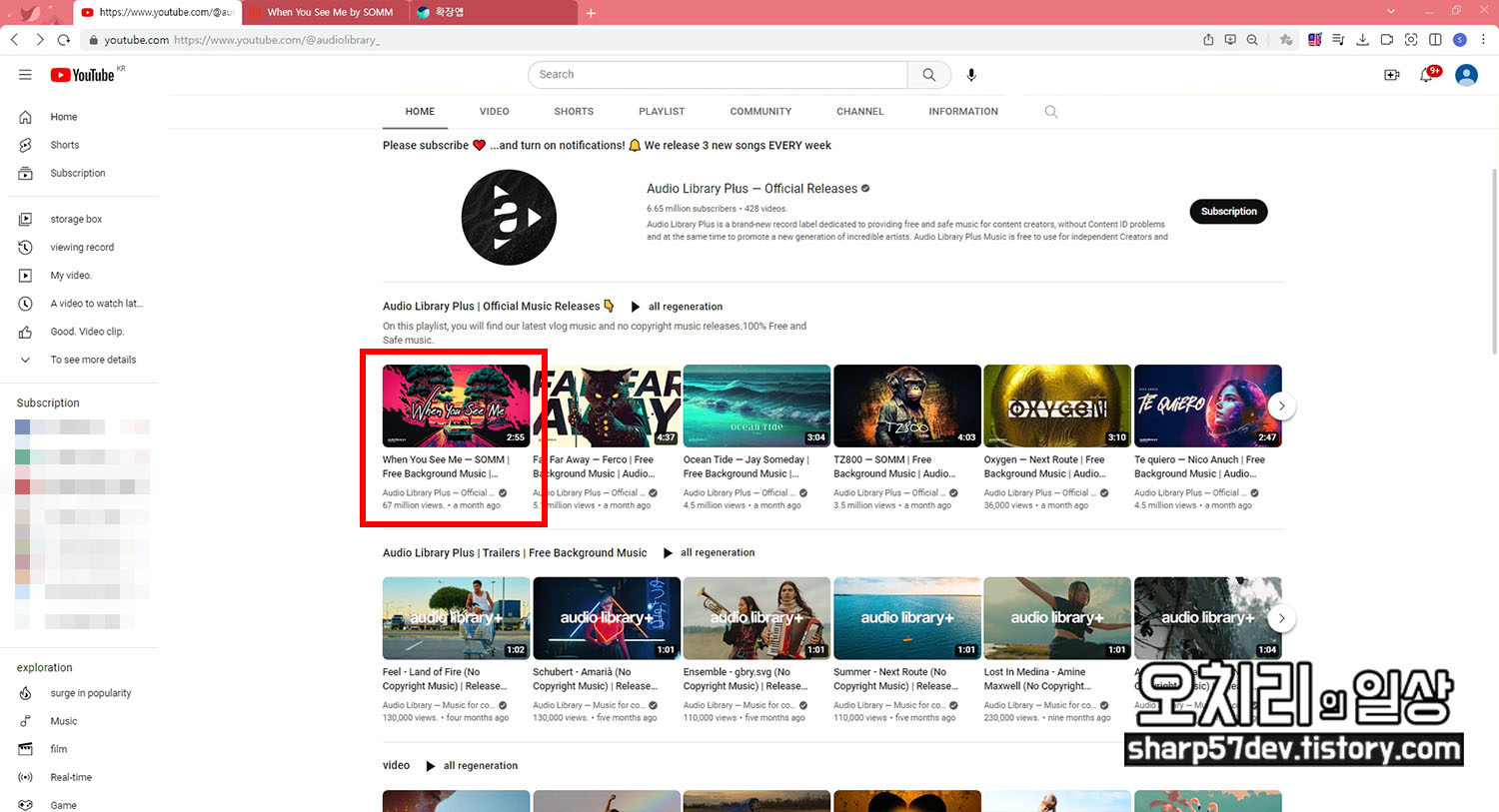Open Te quiero — Nico Anuch title
Viewport: 1499px width, 812px height.
pos(1199,467)
